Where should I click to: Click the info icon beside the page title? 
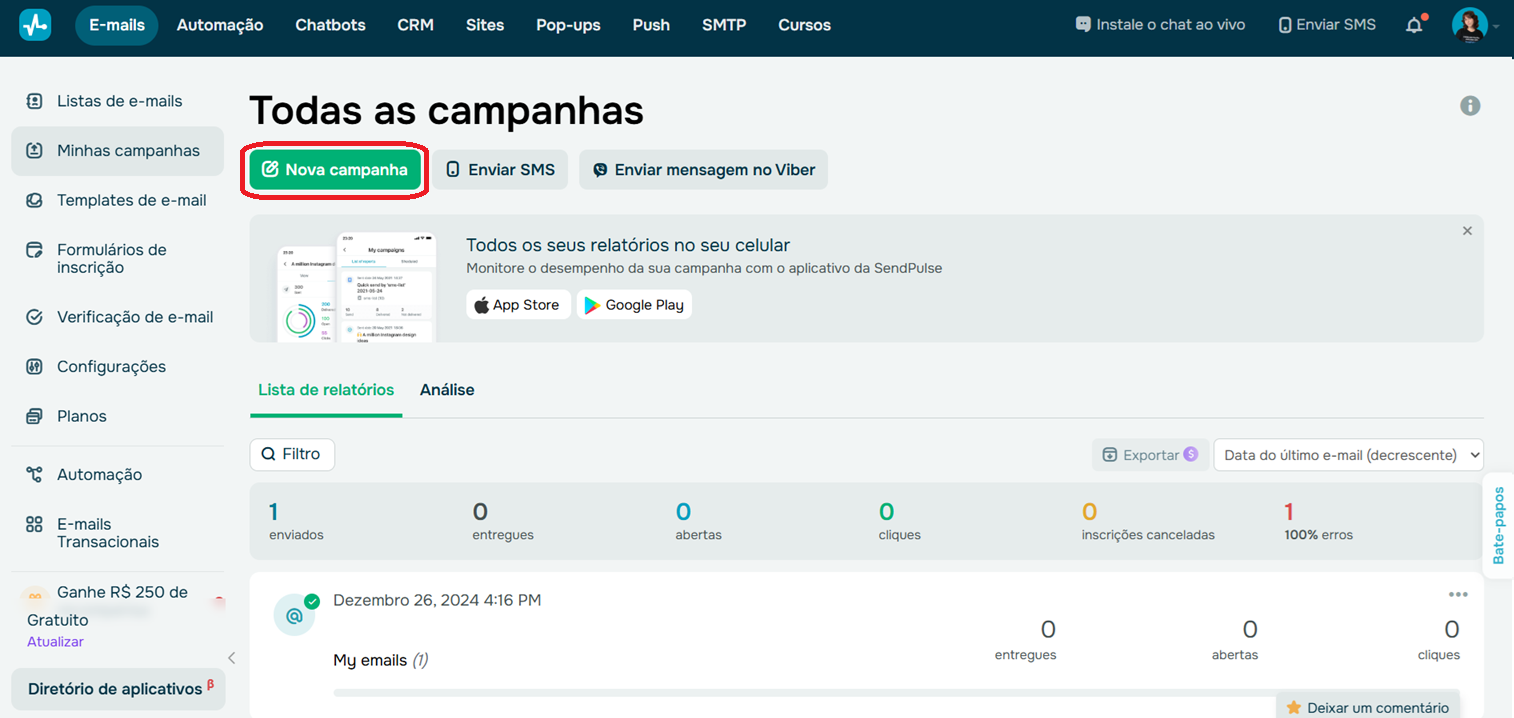point(1470,105)
